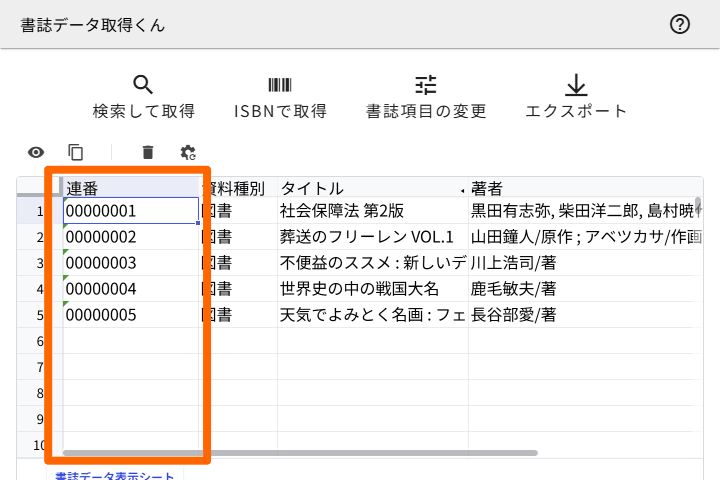Click the エクスポート download icon
The height and width of the screenshot is (480, 720).
tap(576, 85)
